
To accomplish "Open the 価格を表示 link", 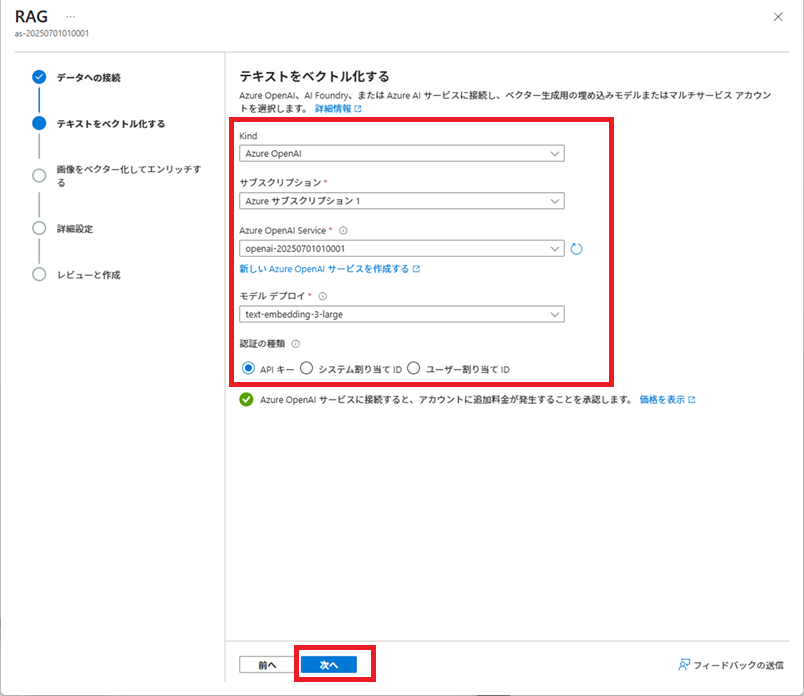I will [667, 400].
